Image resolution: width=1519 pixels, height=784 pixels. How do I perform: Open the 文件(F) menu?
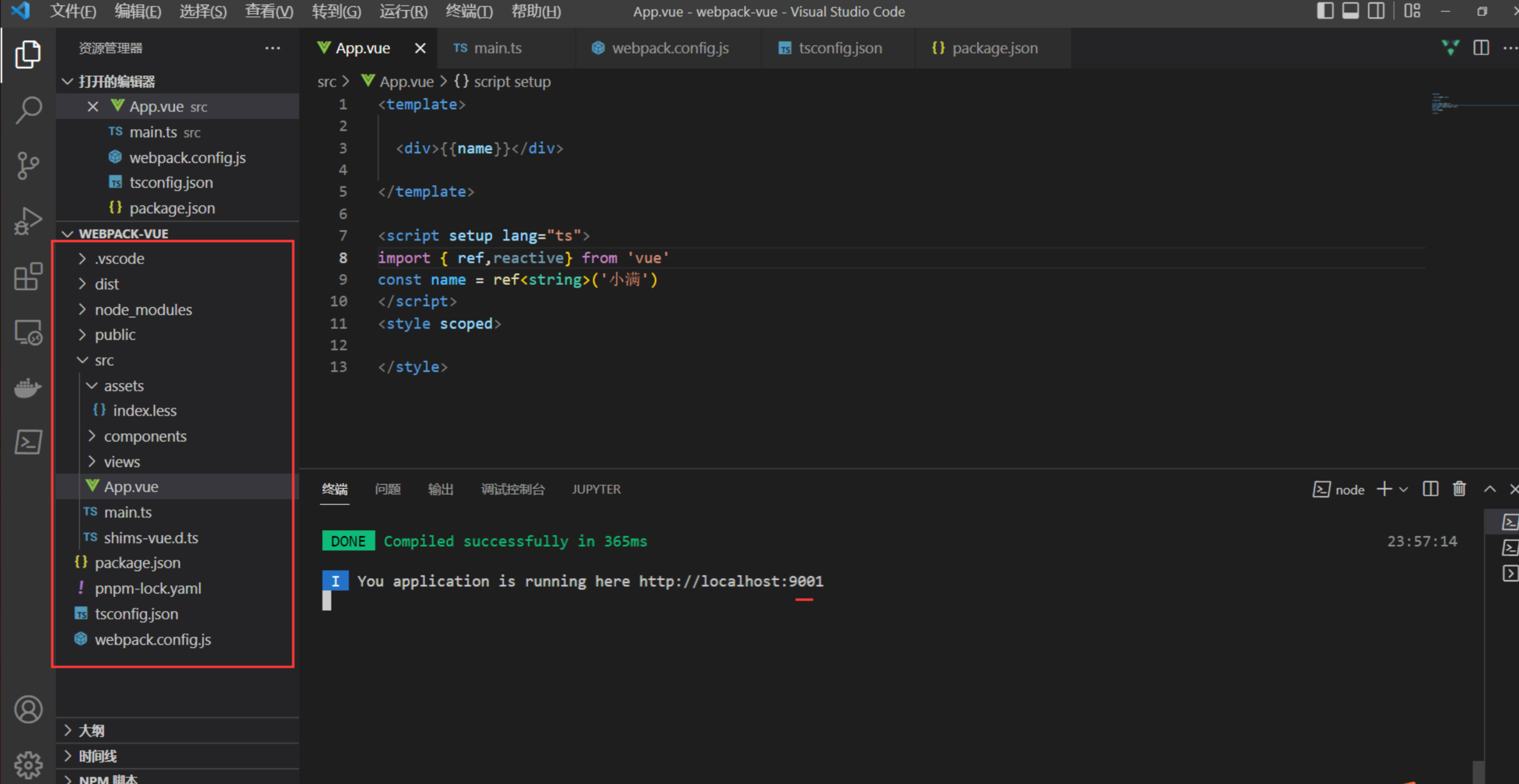(x=73, y=11)
